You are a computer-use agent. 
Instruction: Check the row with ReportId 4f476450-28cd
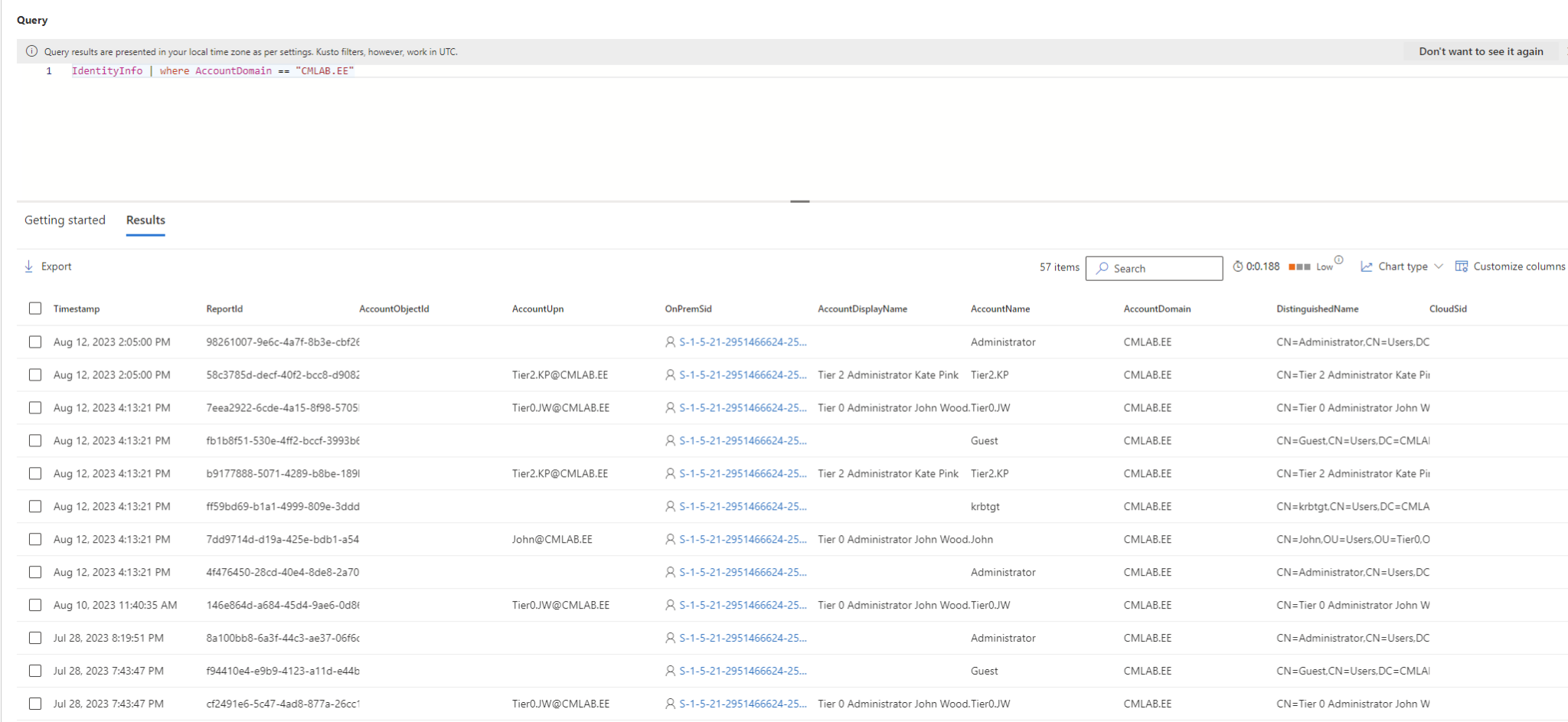pyautogui.click(x=35, y=573)
